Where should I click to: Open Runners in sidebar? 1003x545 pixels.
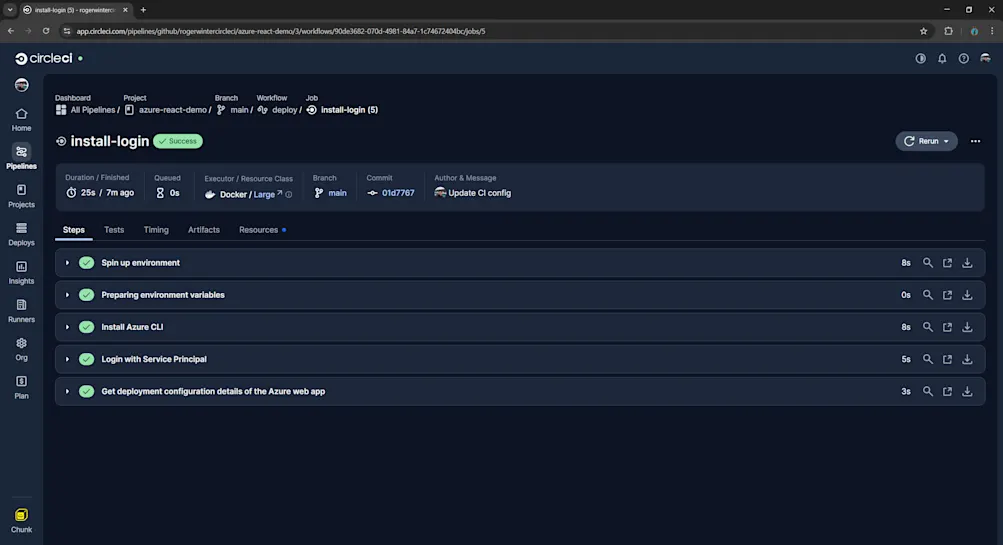coord(21,311)
